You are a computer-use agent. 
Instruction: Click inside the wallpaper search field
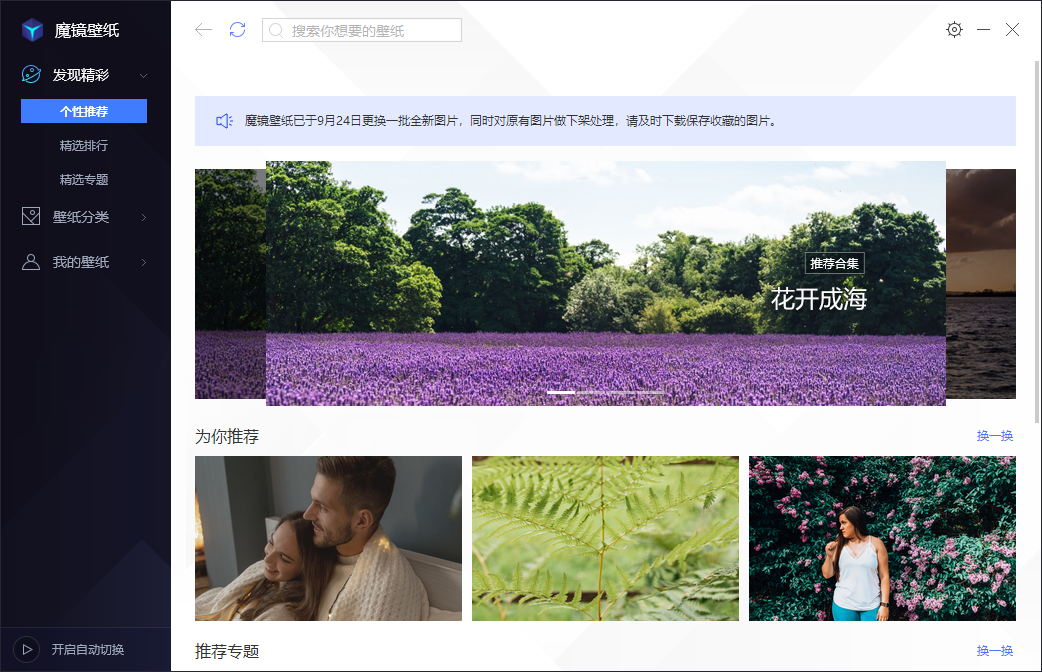[362, 31]
